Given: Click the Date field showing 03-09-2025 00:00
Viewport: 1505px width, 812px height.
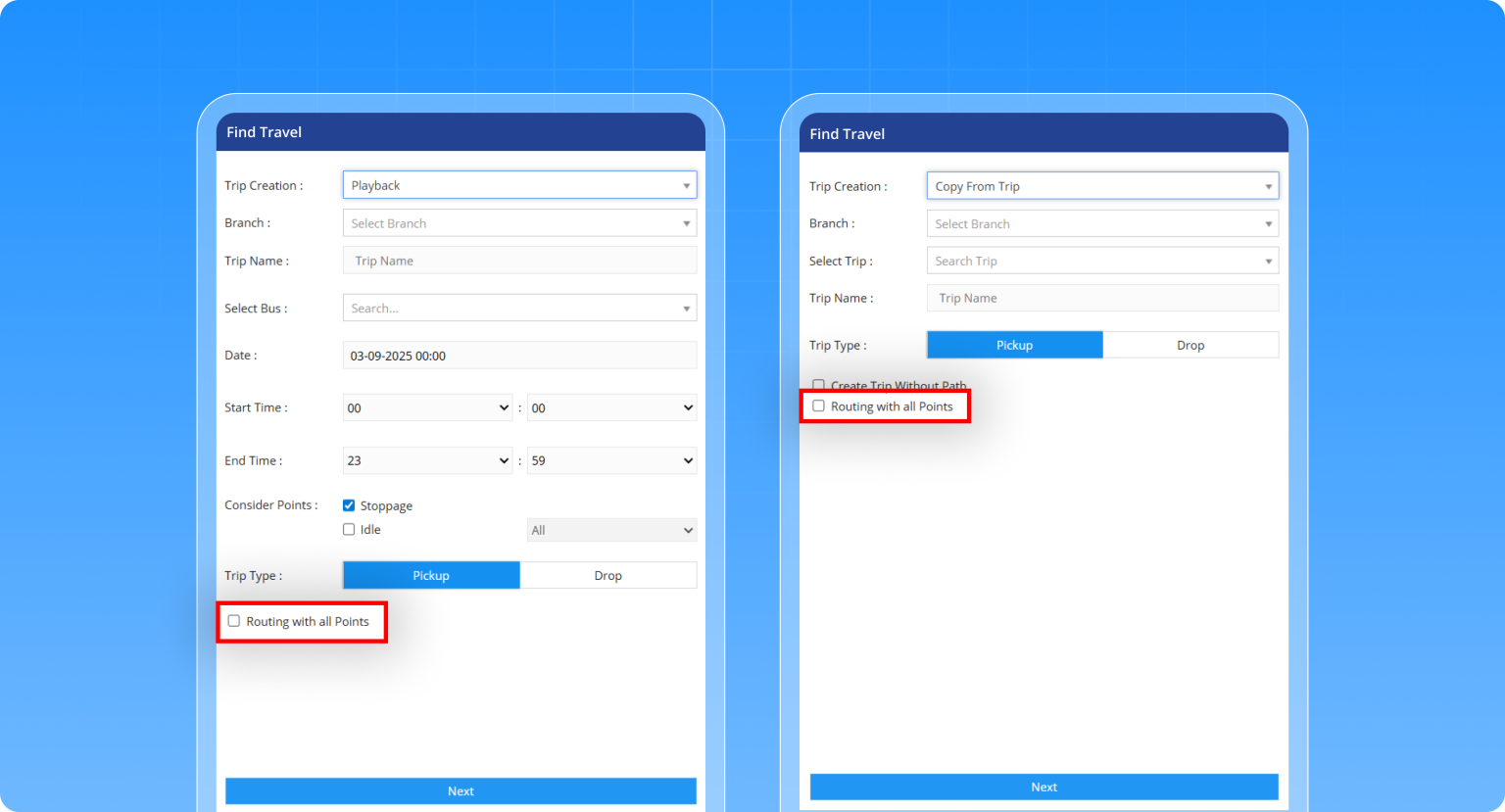Looking at the screenshot, I should click(x=519, y=357).
